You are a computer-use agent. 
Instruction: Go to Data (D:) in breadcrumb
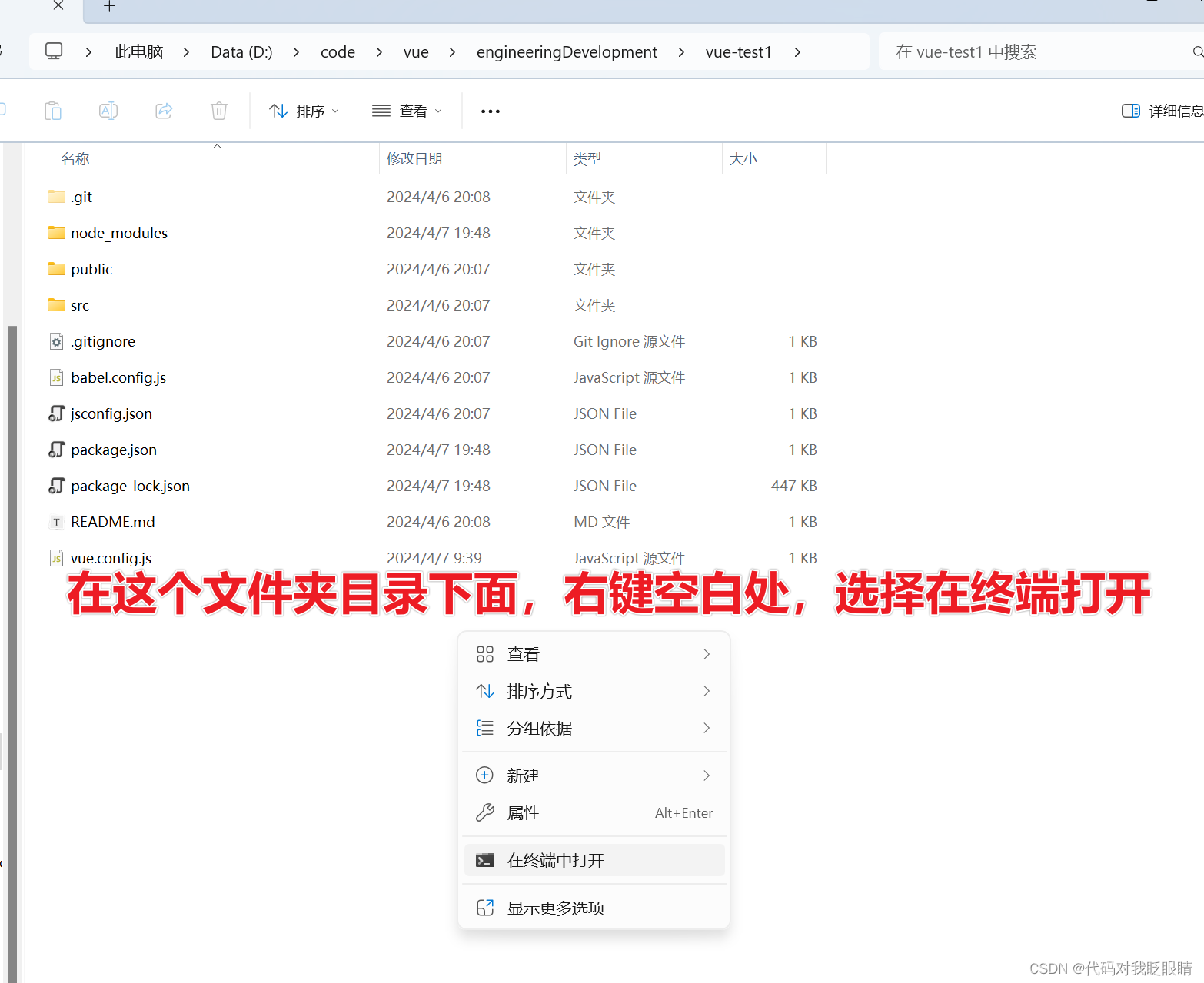pyautogui.click(x=241, y=52)
